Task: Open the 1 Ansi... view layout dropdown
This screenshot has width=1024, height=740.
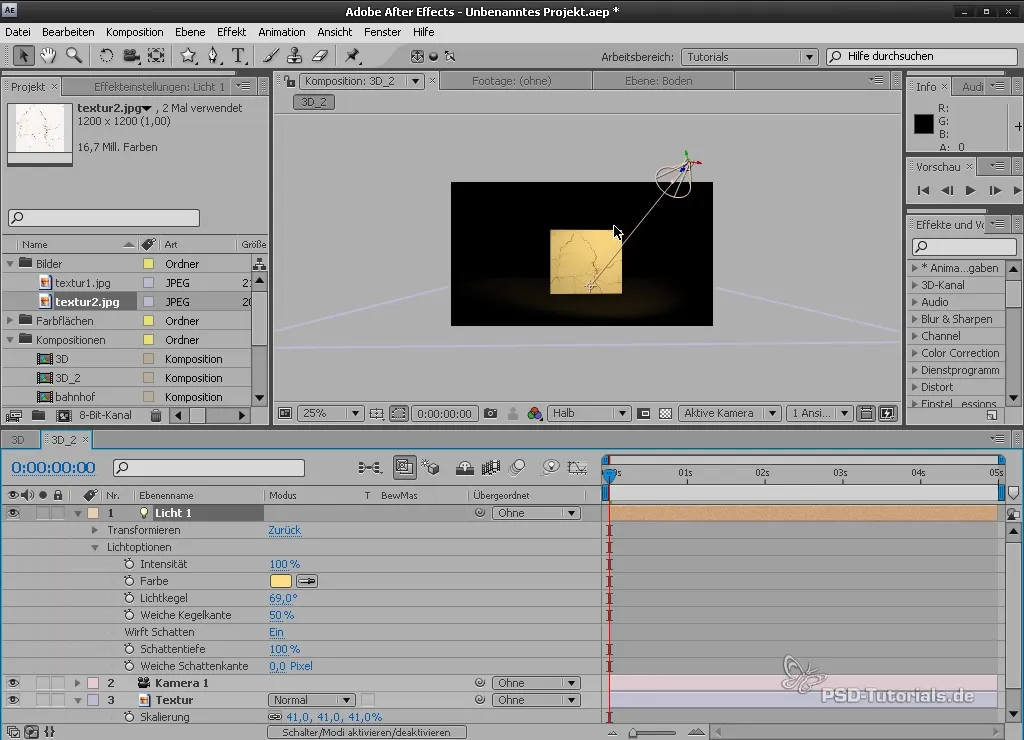Action: coord(818,413)
